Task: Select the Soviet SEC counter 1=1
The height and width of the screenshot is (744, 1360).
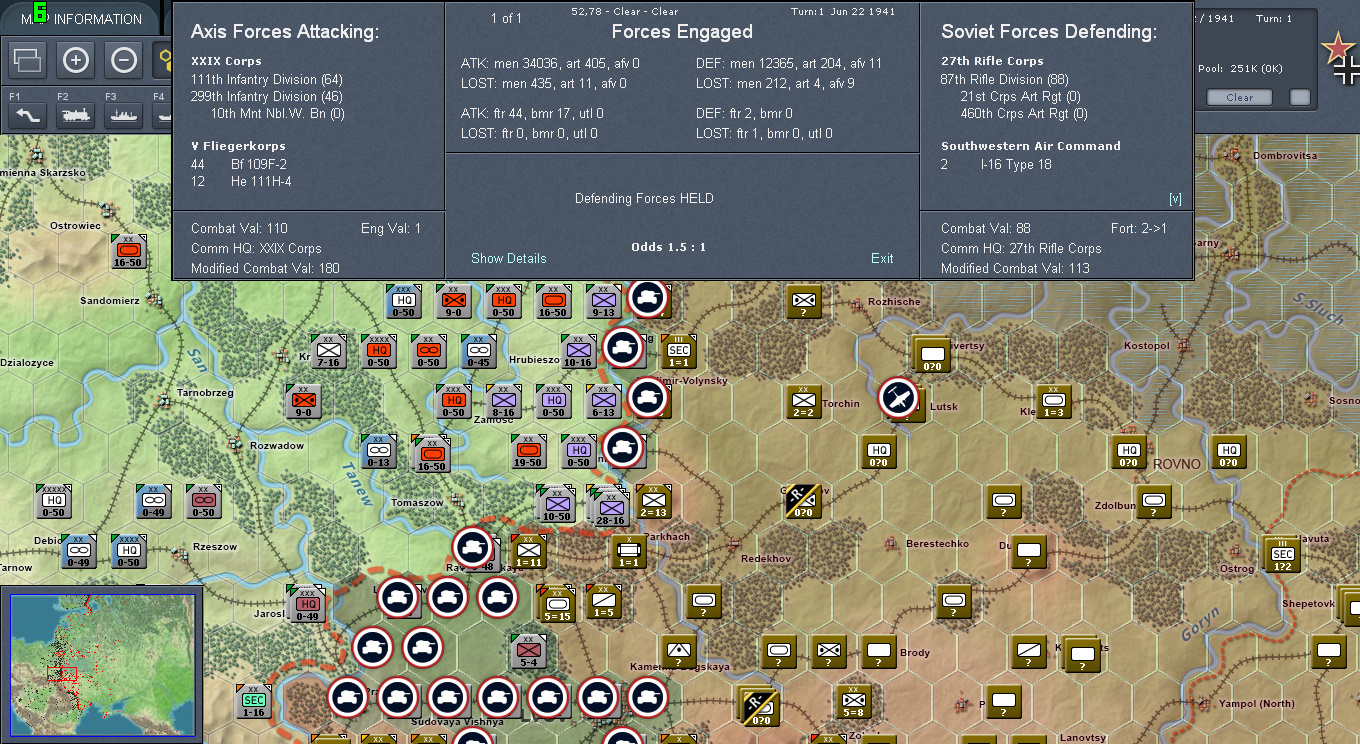Action: pyautogui.click(x=678, y=350)
